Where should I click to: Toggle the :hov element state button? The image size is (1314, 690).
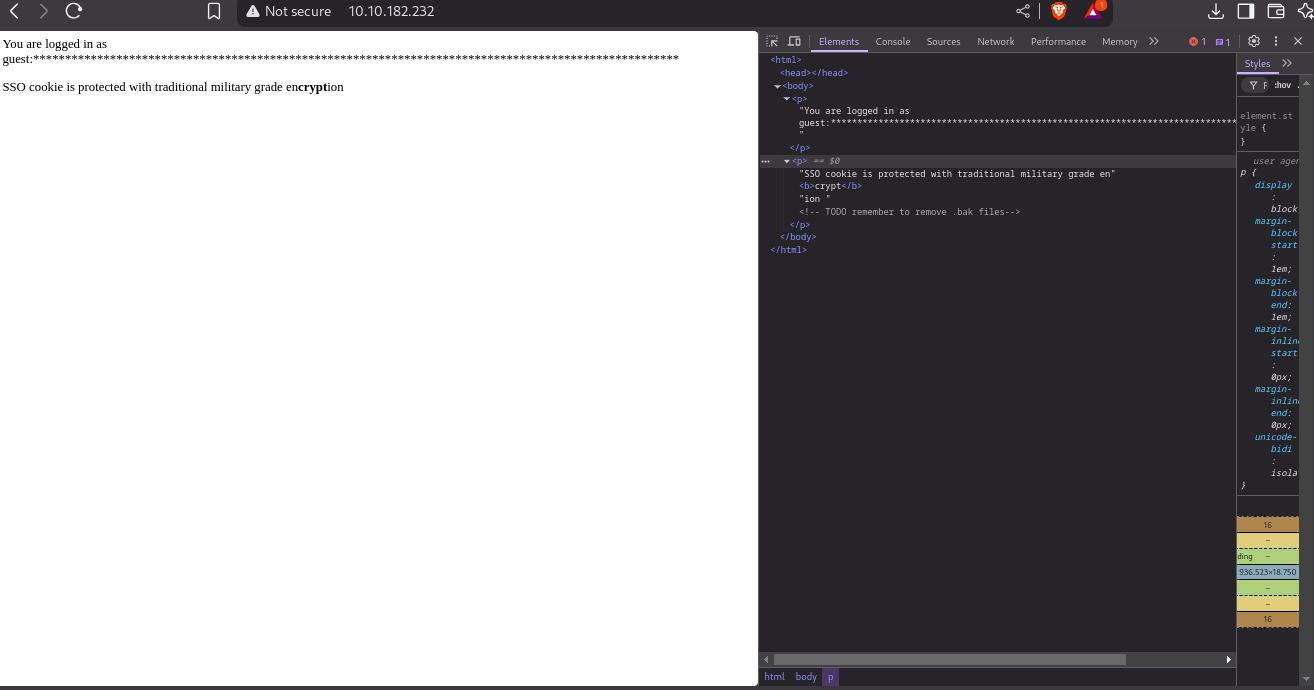coord(1282,85)
